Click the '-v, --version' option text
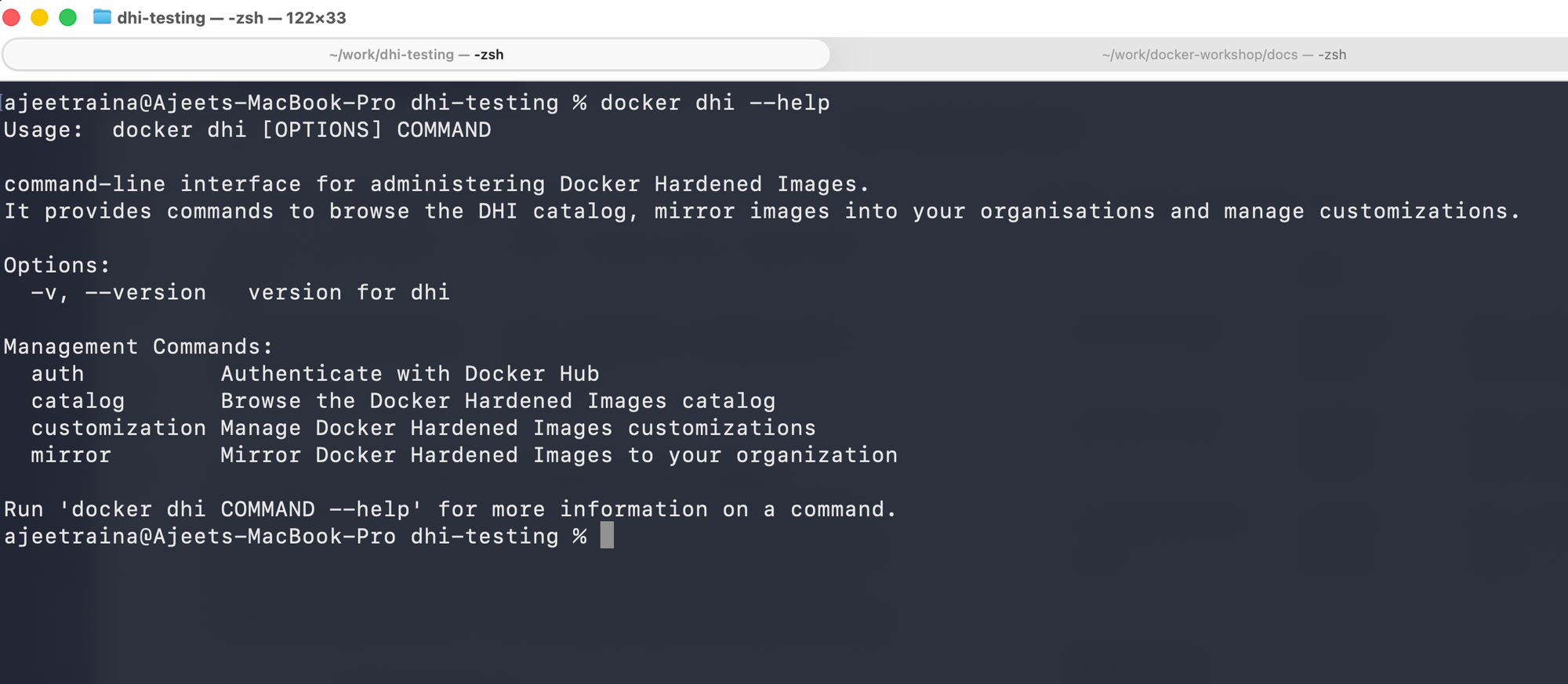The image size is (1568, 684). 118,292
